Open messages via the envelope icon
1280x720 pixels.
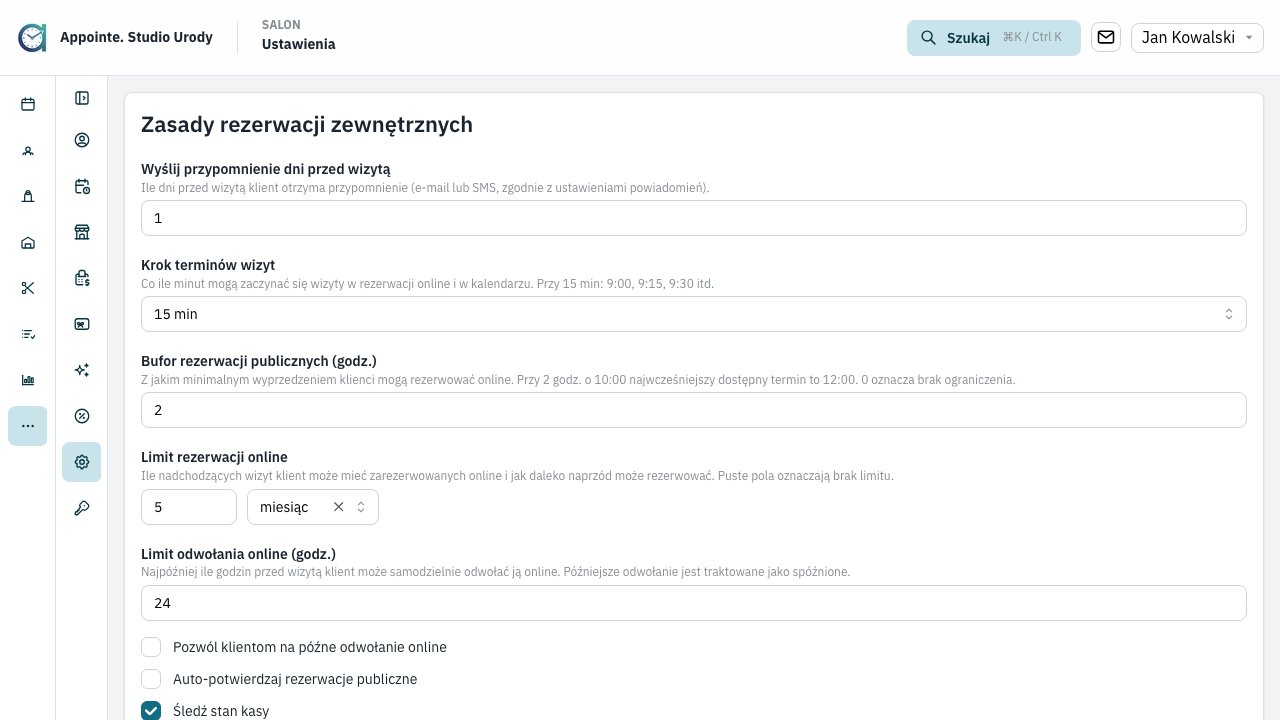click(1106, 37)
